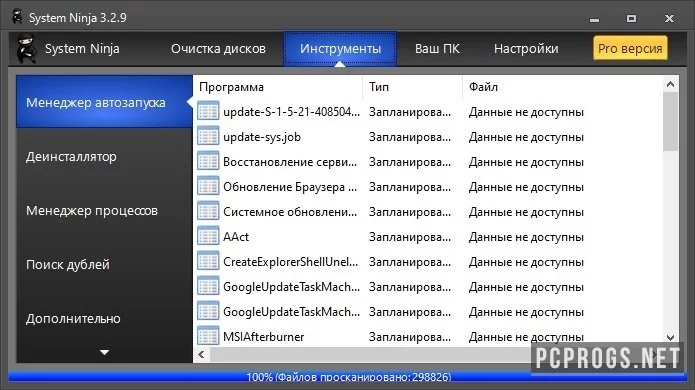Click the MSIAfterburner entry icon
The height and width of the screenshot is (390, 695).
[208, 336]
